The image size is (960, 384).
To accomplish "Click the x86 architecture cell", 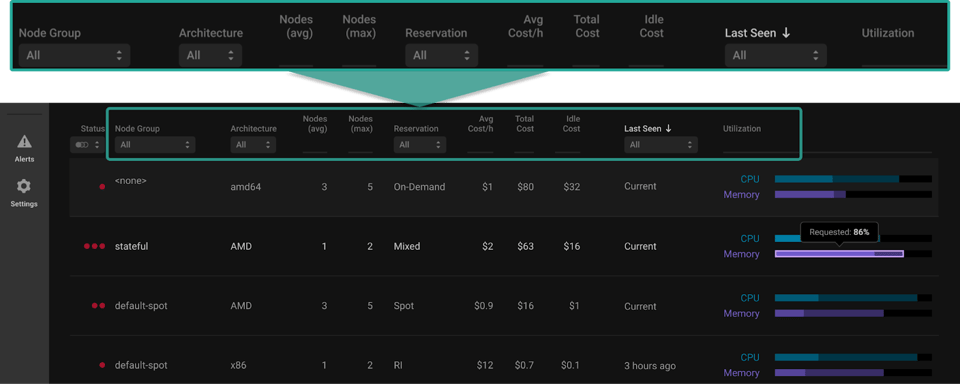I will click(238, 365).
